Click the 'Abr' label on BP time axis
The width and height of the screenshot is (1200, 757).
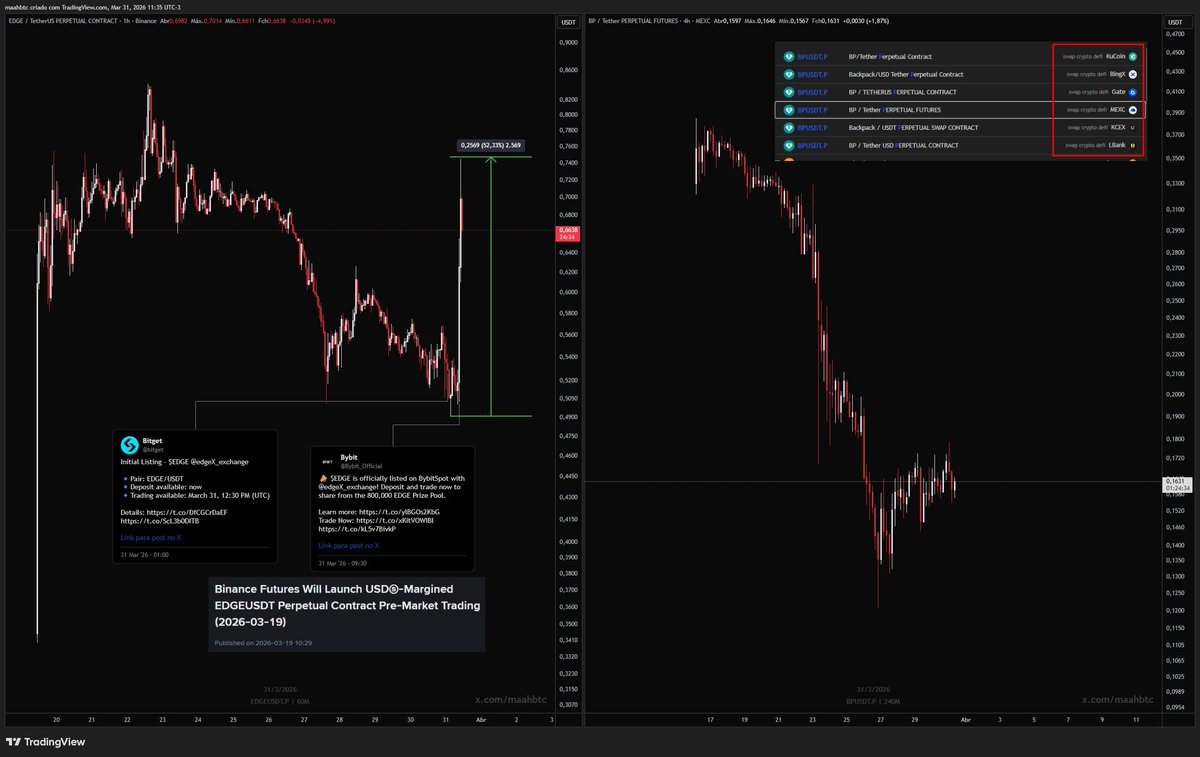pos(966,719)
